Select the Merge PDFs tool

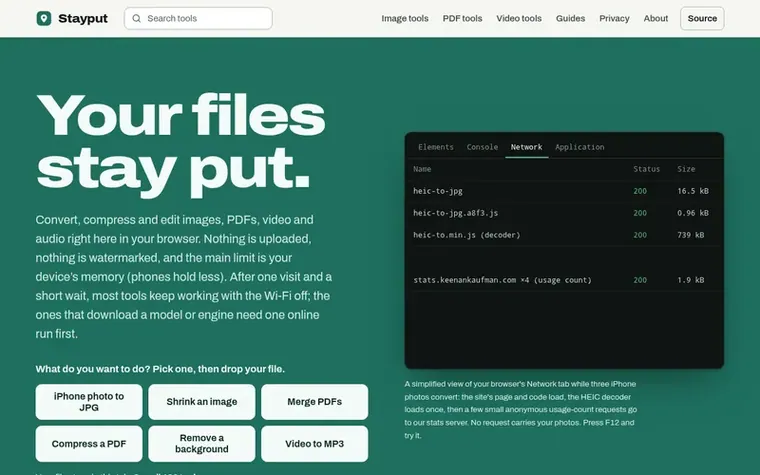pos(315,402)
